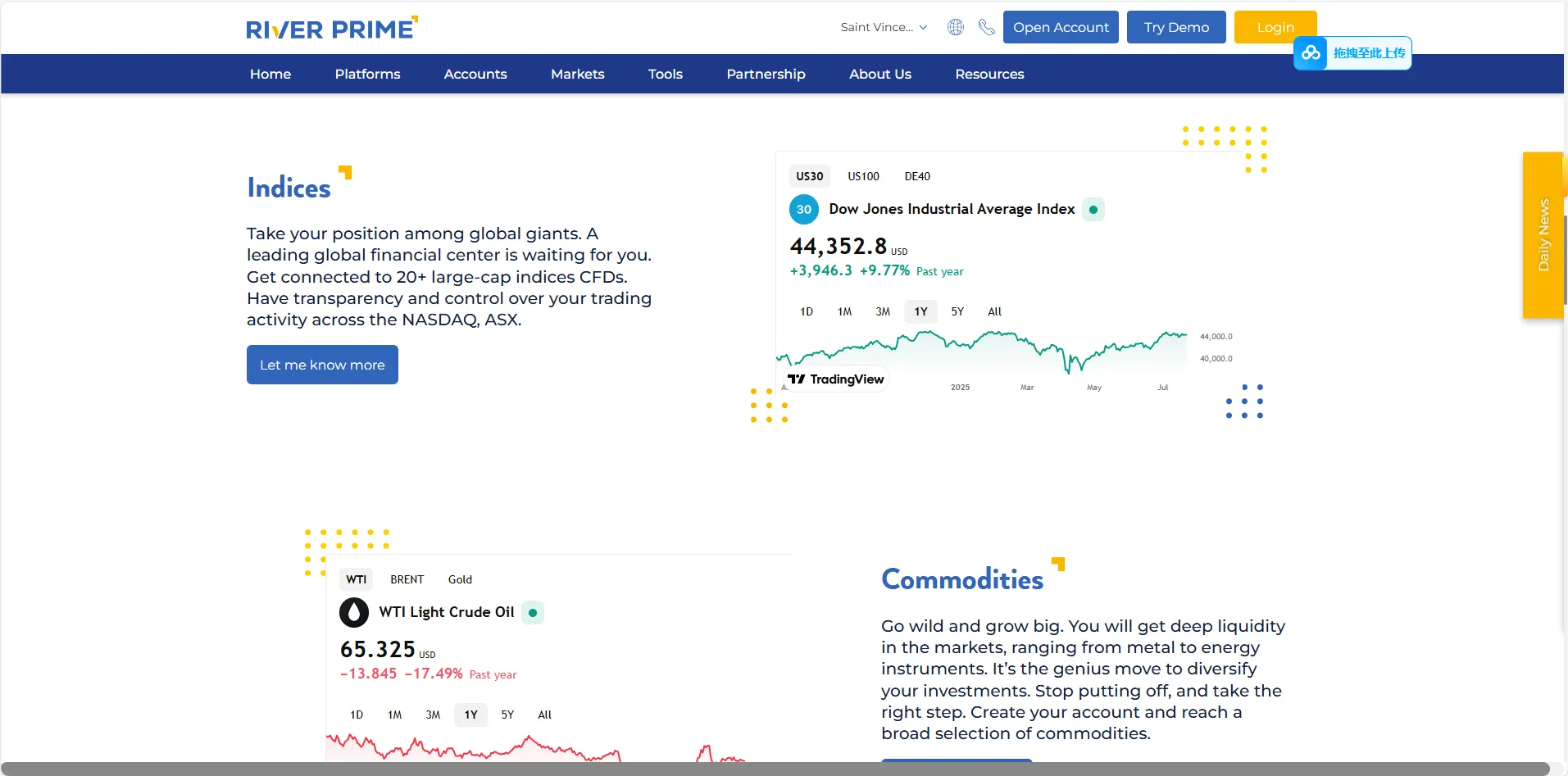Set indices chart range to 1Y
The image size is (1568, 776).
click(920, 311)
